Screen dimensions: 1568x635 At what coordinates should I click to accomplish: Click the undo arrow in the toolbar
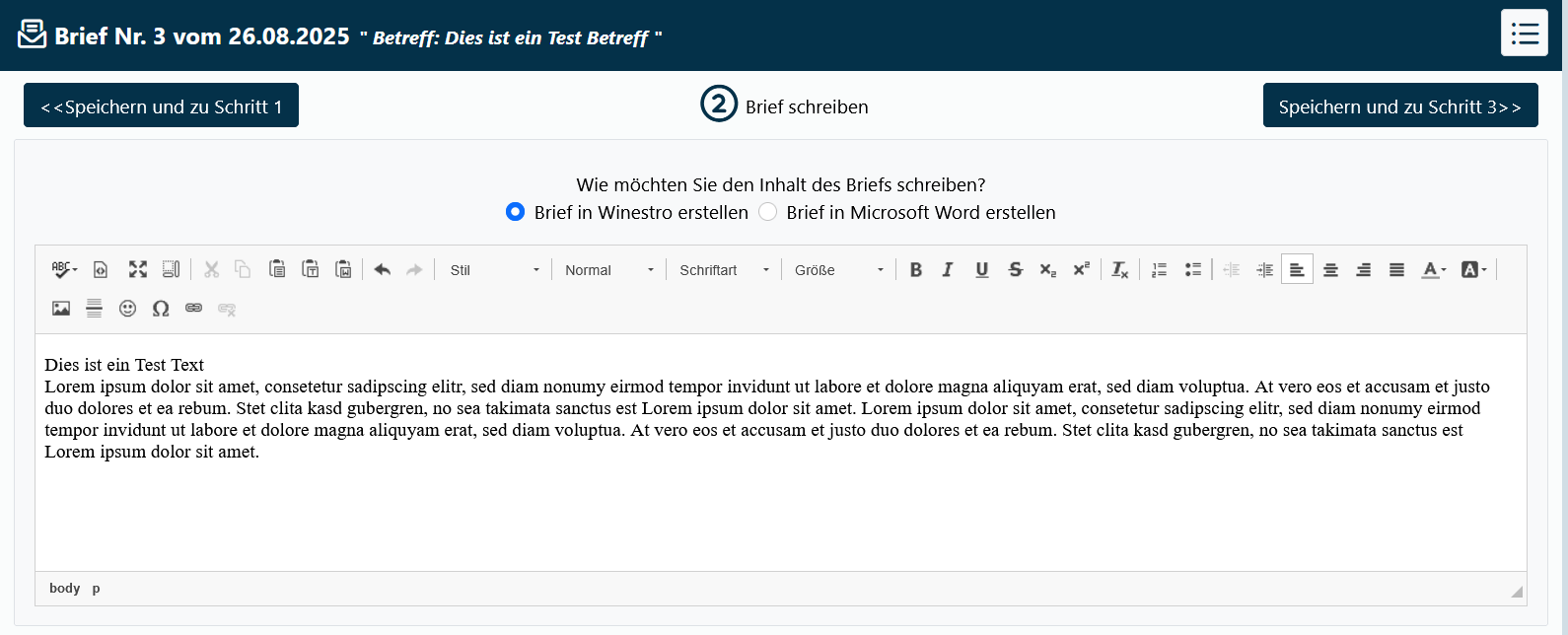coord(383,270)
